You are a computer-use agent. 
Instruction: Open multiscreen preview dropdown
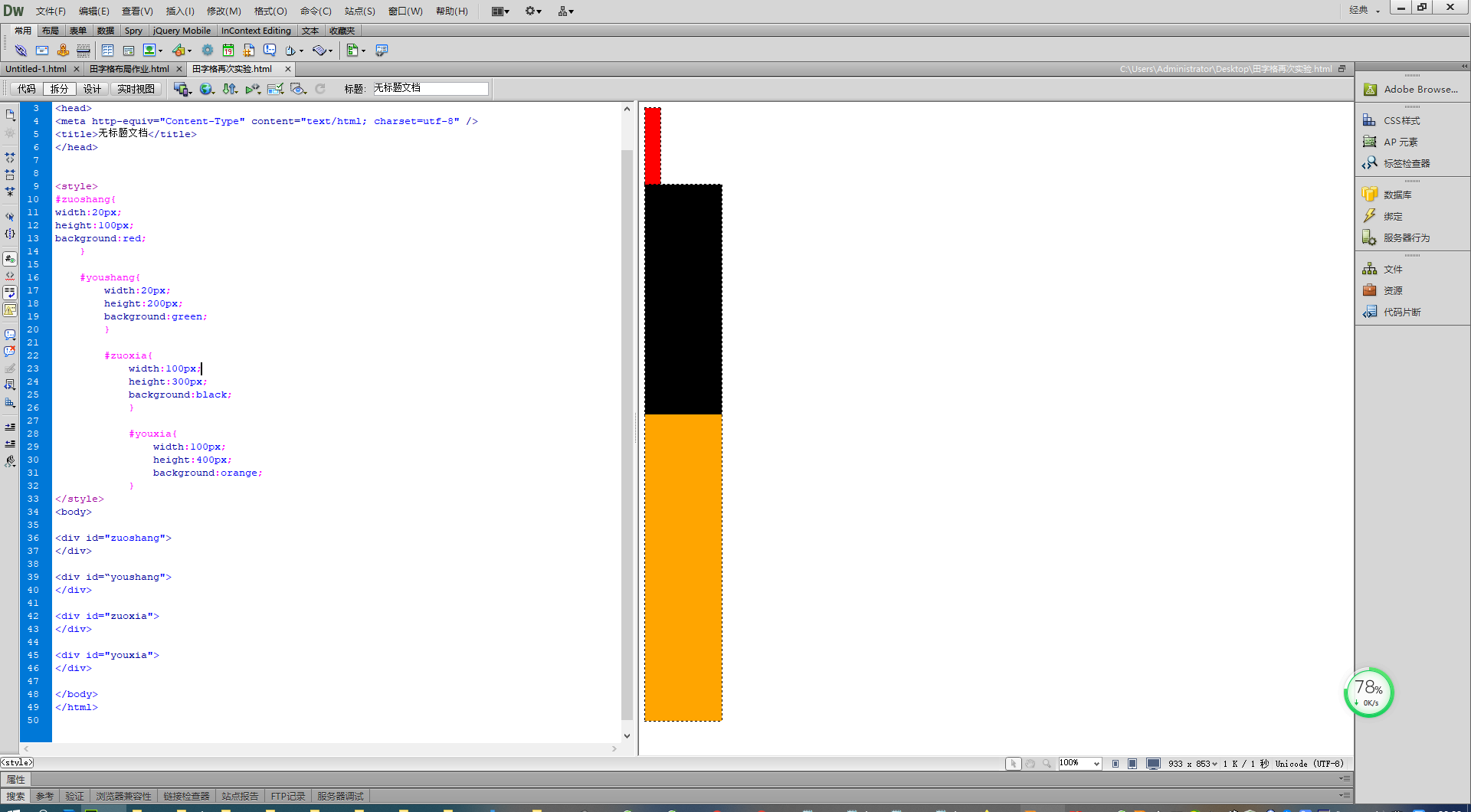[x=182, y=89]
